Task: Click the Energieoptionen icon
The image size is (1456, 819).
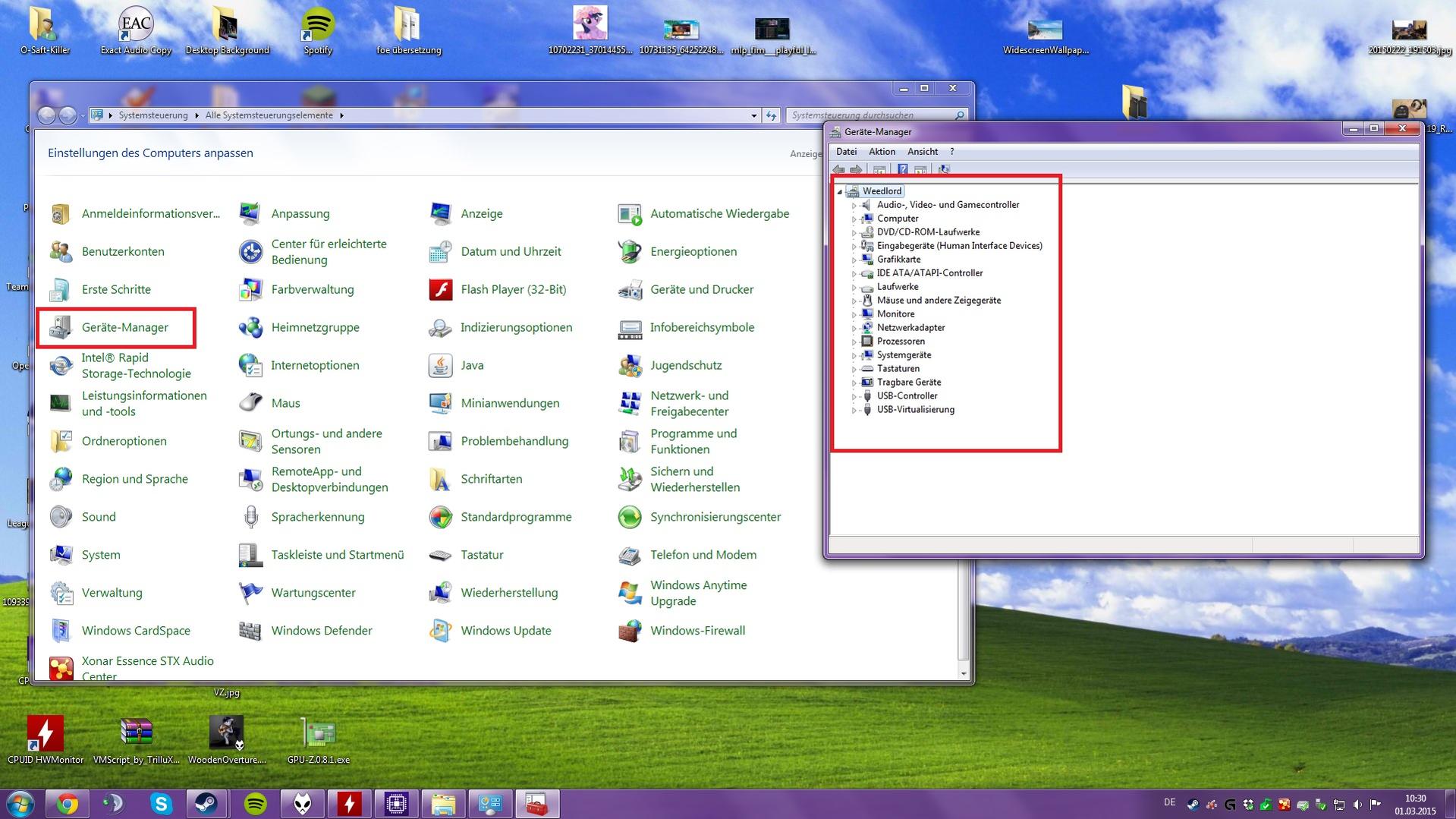Action: (630, 251)
